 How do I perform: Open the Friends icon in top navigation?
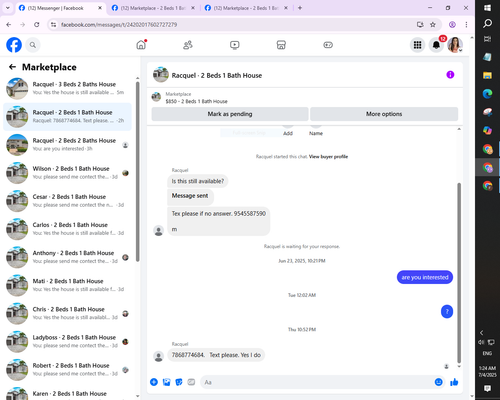[188, 45]
